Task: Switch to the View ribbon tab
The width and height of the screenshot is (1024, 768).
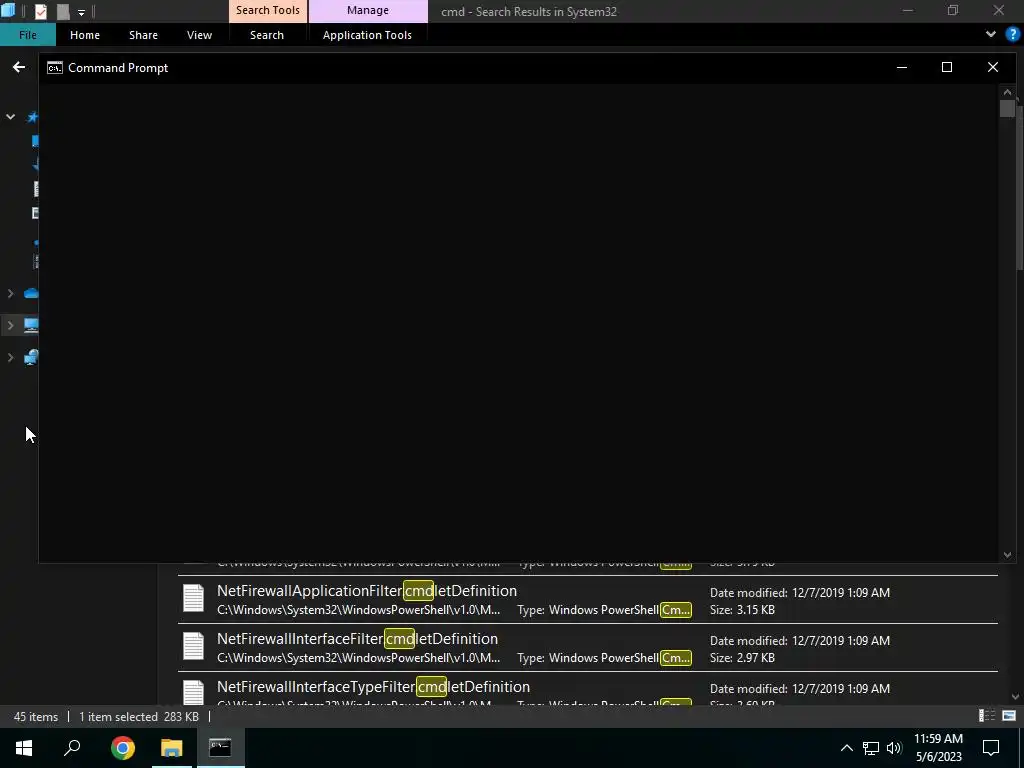Action: tap(199, 35)
